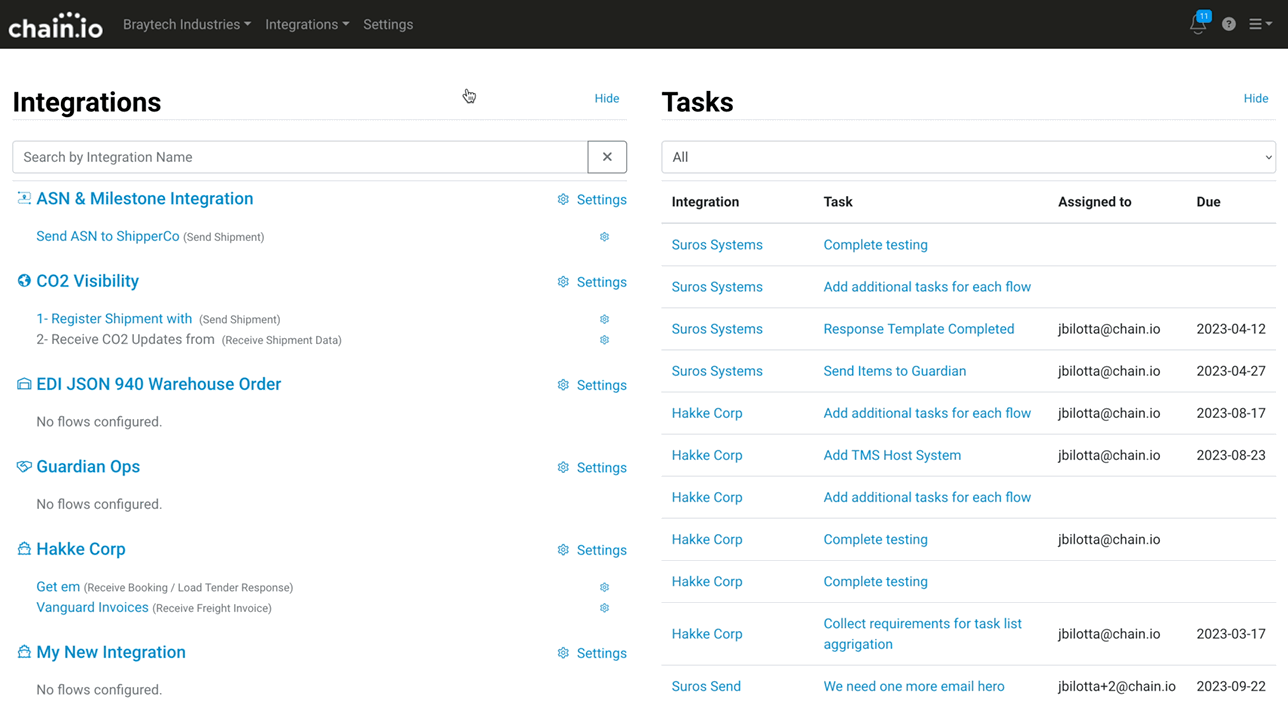The width and height of the screenshot is (1288, 701).
Task: Click the CO2 Visibility globe icon
Action: pos(24,281)
